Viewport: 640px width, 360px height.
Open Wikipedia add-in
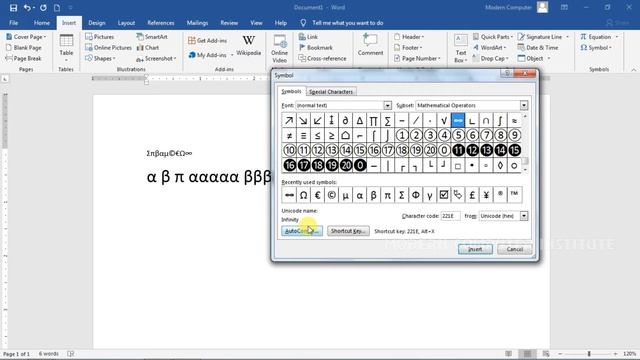[249, 46]
